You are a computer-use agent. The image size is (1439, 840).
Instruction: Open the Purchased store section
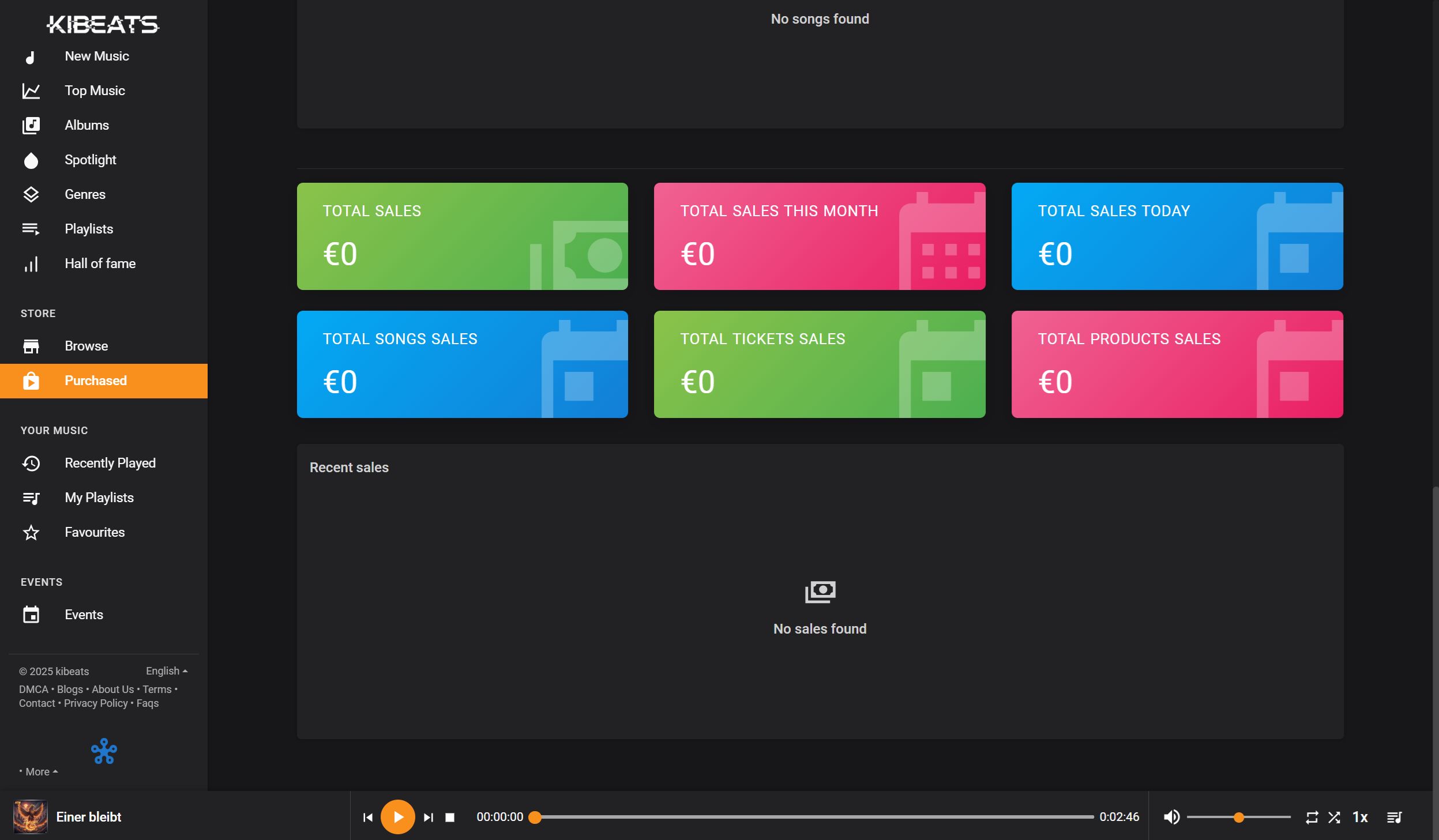tap(96, 381)
